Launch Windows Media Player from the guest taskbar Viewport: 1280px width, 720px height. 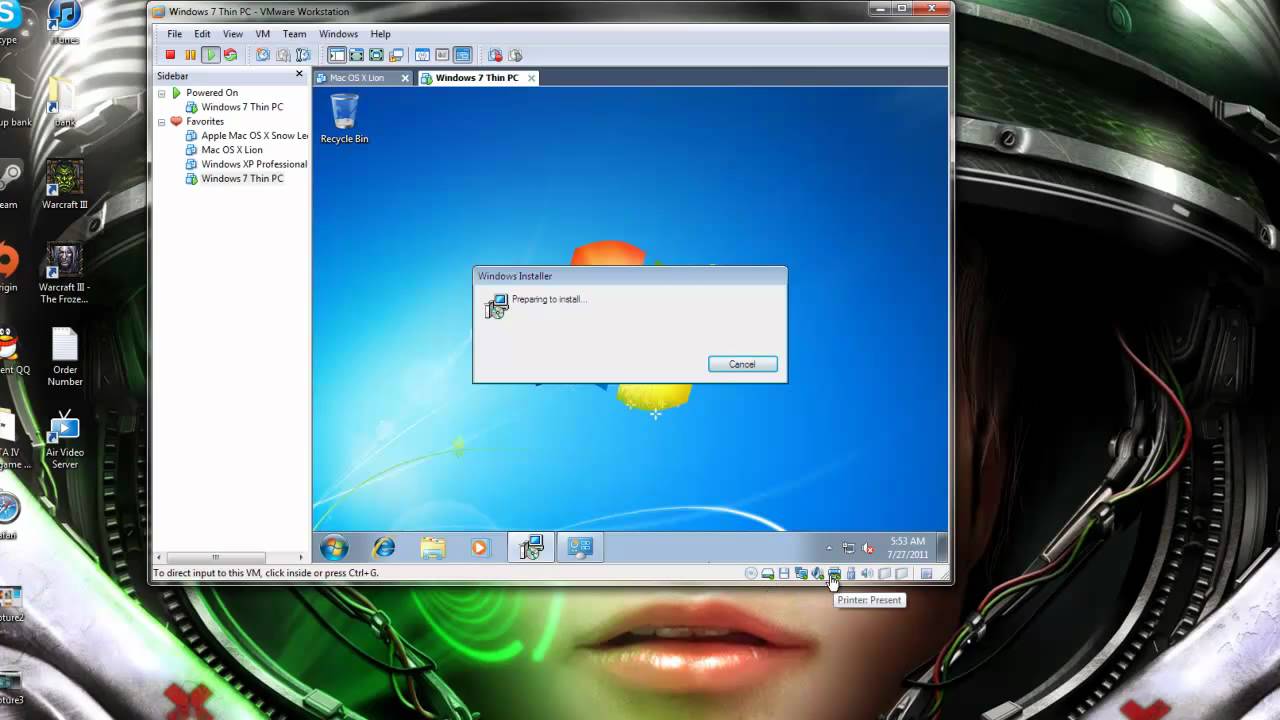pos(480,547)
